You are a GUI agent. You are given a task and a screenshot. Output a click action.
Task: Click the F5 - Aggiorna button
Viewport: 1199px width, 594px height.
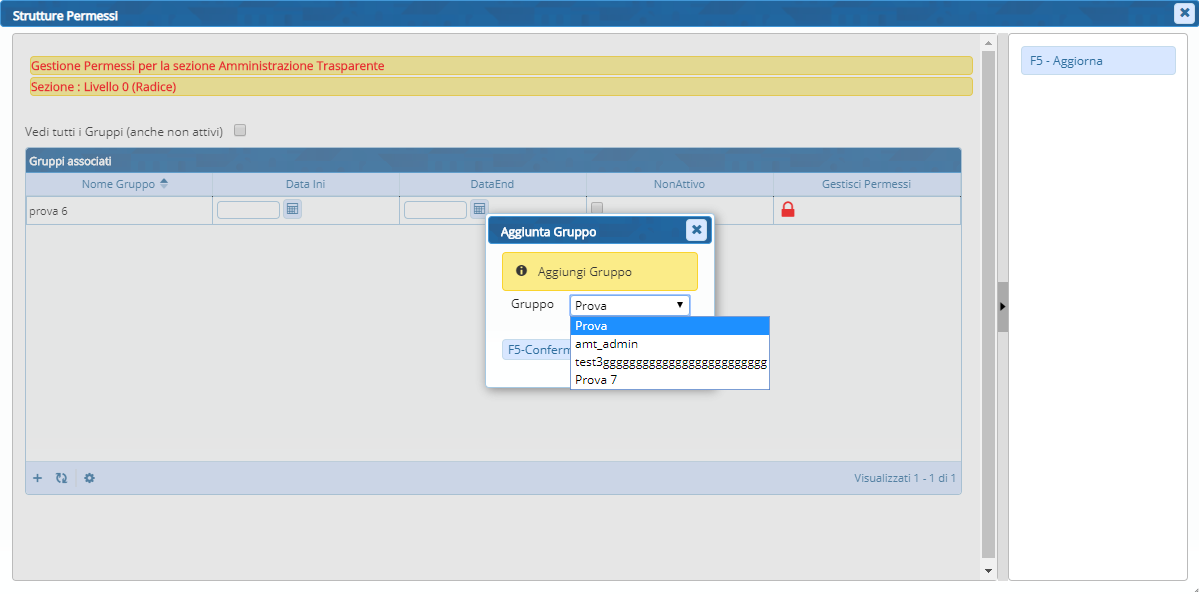1097,61
